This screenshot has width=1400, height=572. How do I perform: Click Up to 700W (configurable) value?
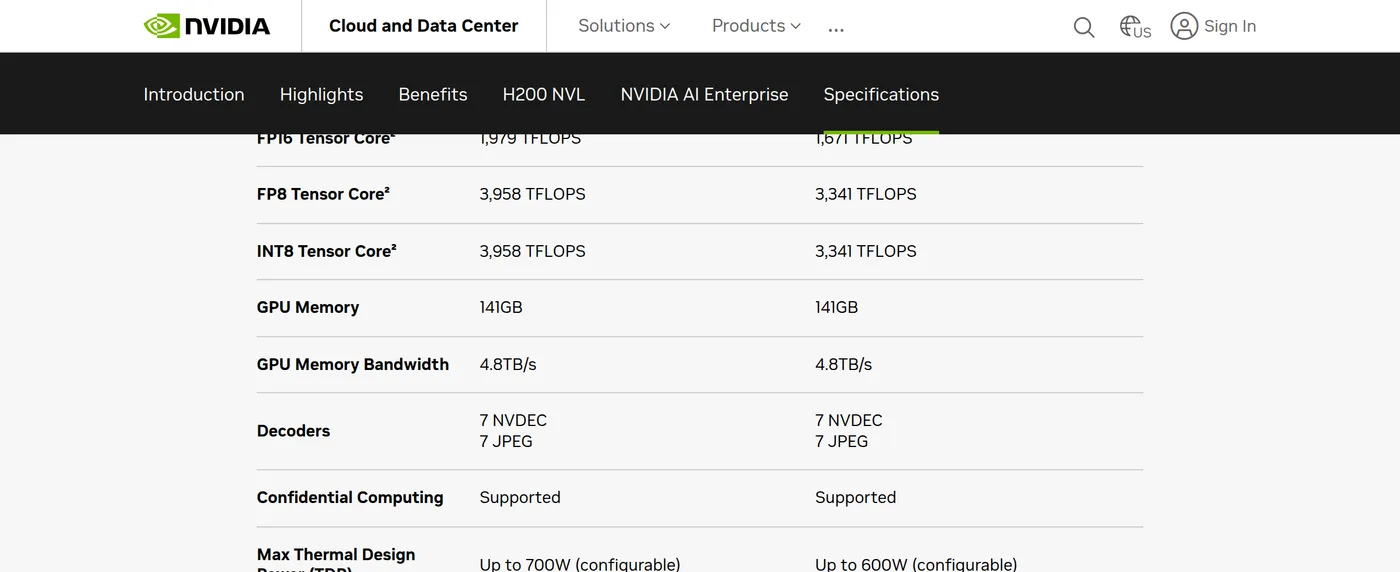[580, 564]
